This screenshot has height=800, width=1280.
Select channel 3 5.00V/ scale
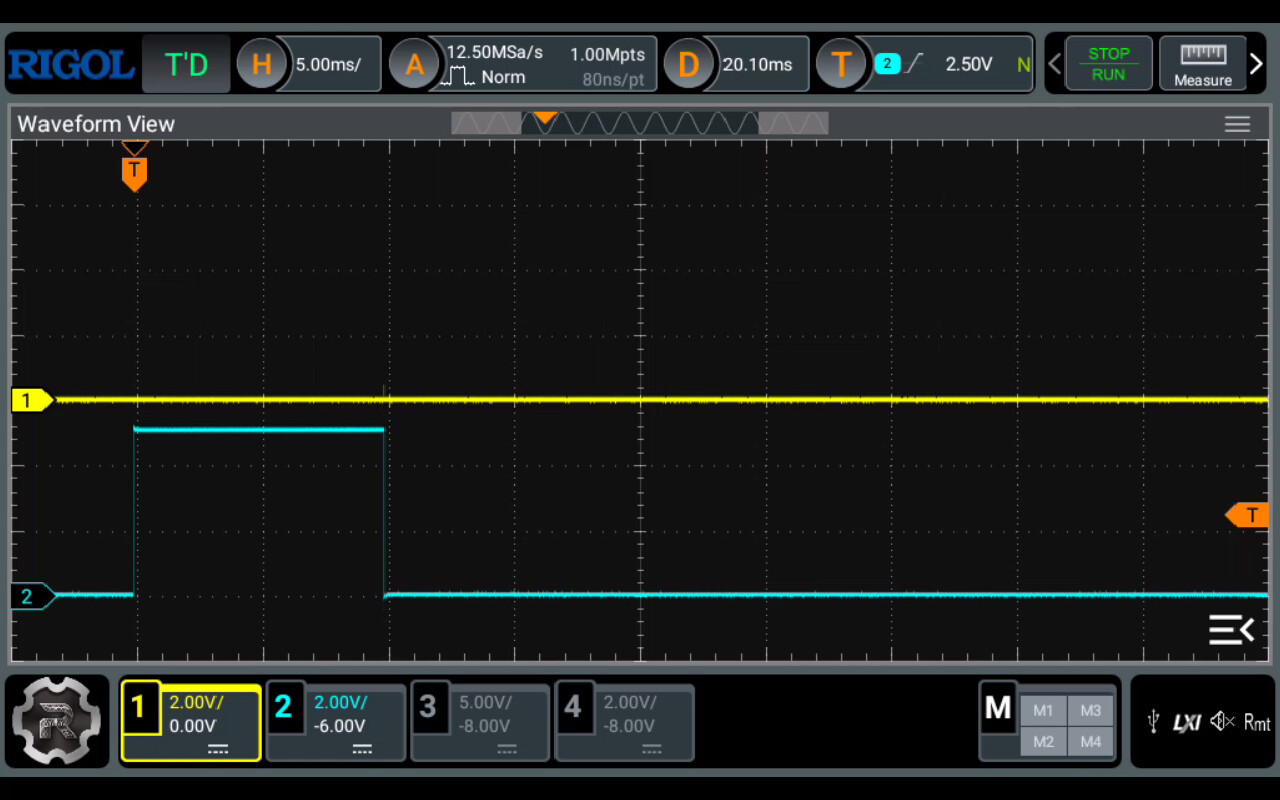485,702
